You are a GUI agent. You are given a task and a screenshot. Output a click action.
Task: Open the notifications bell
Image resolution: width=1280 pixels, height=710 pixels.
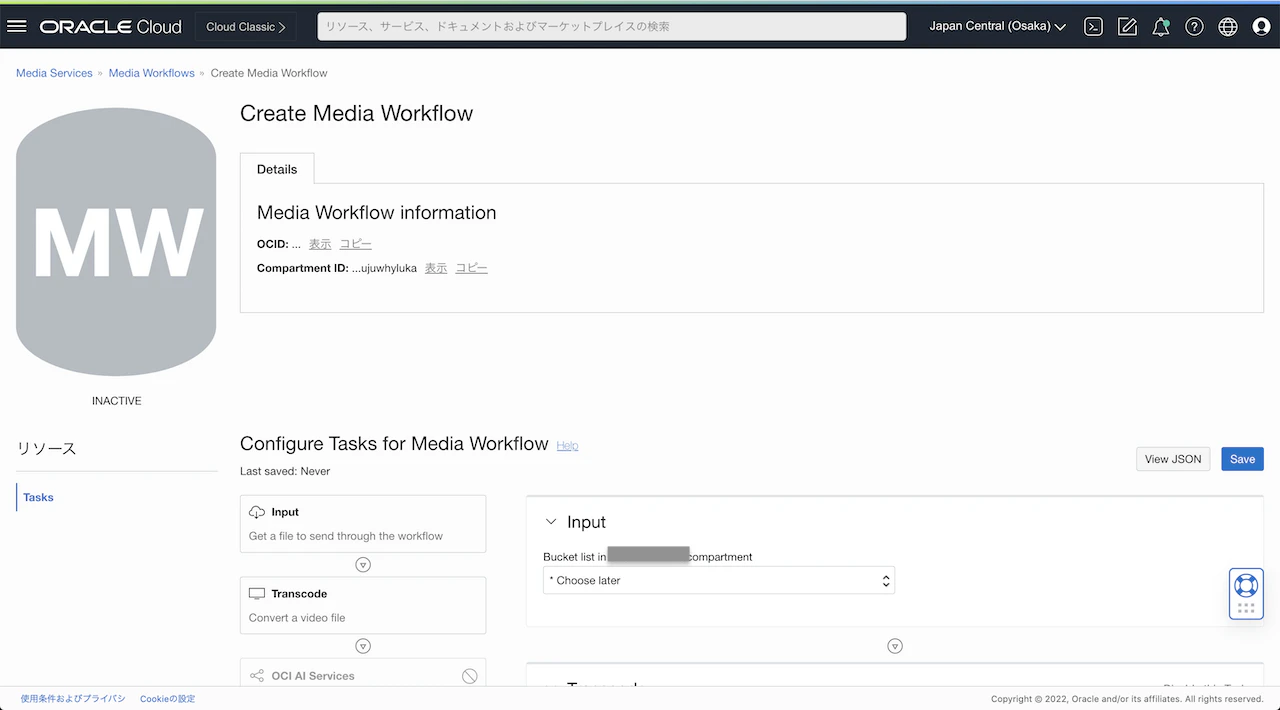pos(1161,27)
